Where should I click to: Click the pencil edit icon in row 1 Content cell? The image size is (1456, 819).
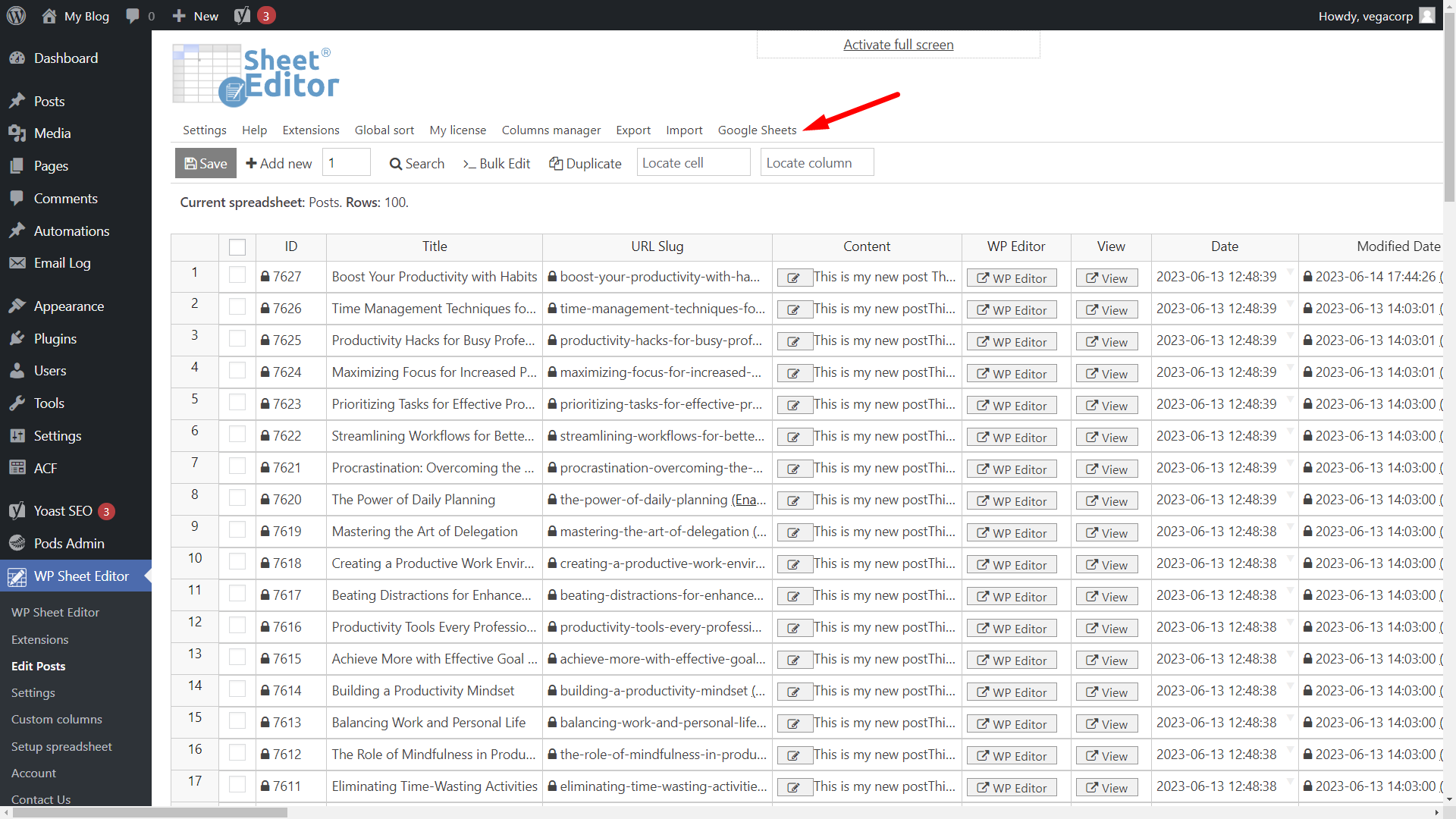794,278
